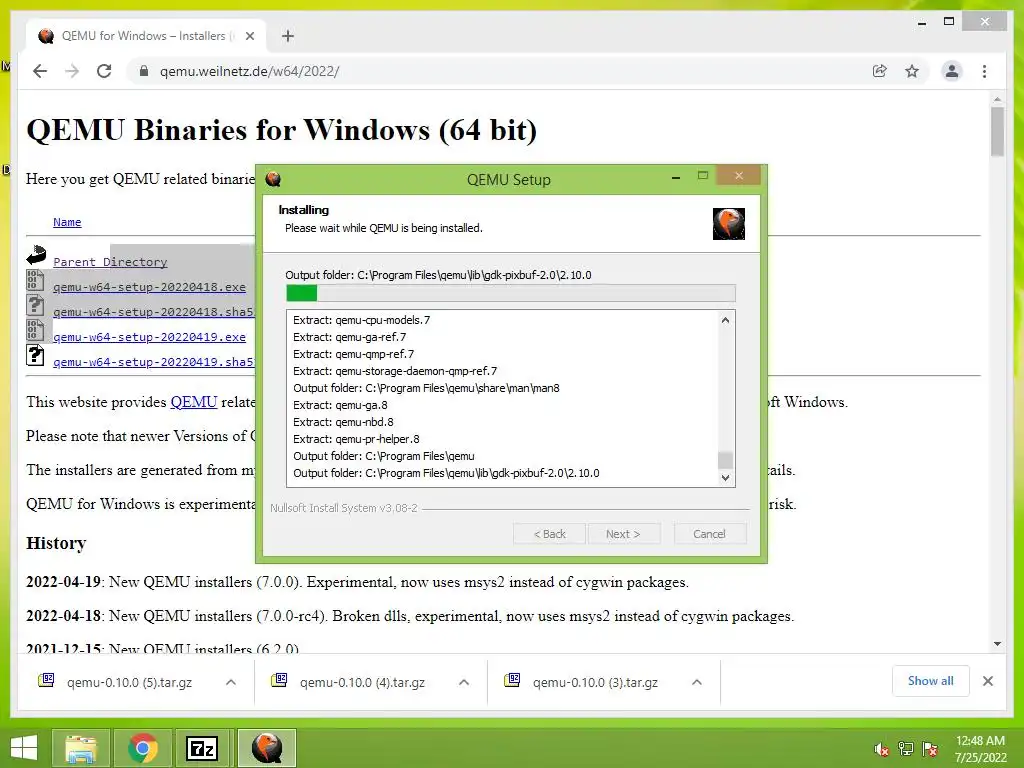Expand options for qemu-0.10.0 (5).tar.gz download

pyautogui.click(x=231, y=682)
